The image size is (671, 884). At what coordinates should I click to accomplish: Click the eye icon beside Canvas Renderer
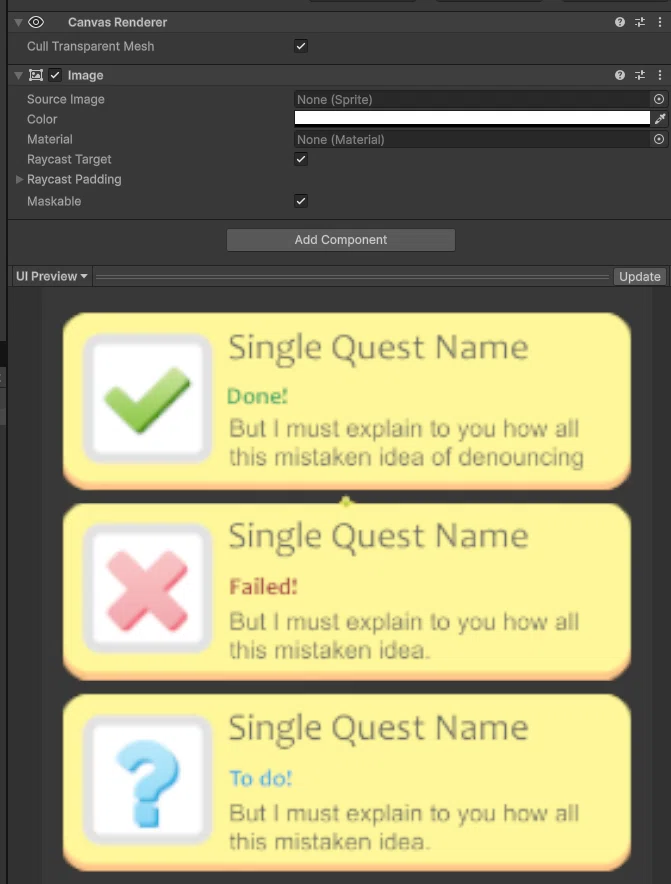(36, 22)
